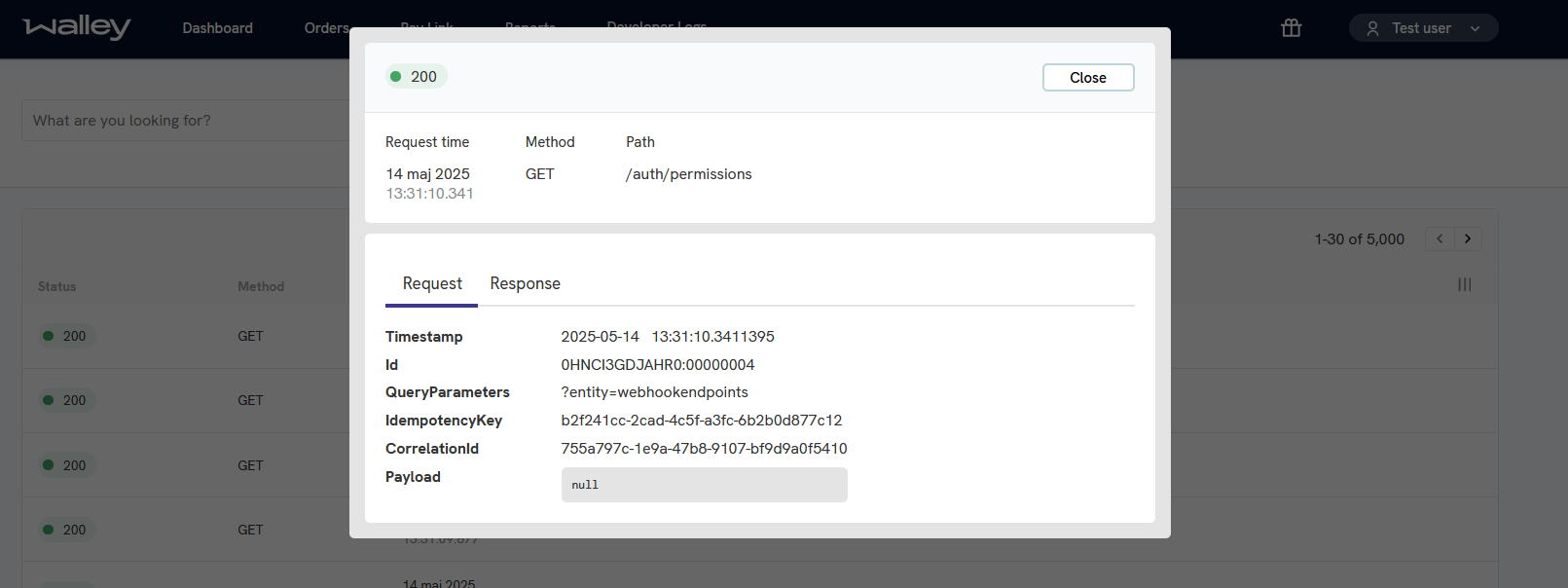Click the green 200 status badge in modal
The width and height of the screenshot is (1568, 588).
click(x=416, y=77)
